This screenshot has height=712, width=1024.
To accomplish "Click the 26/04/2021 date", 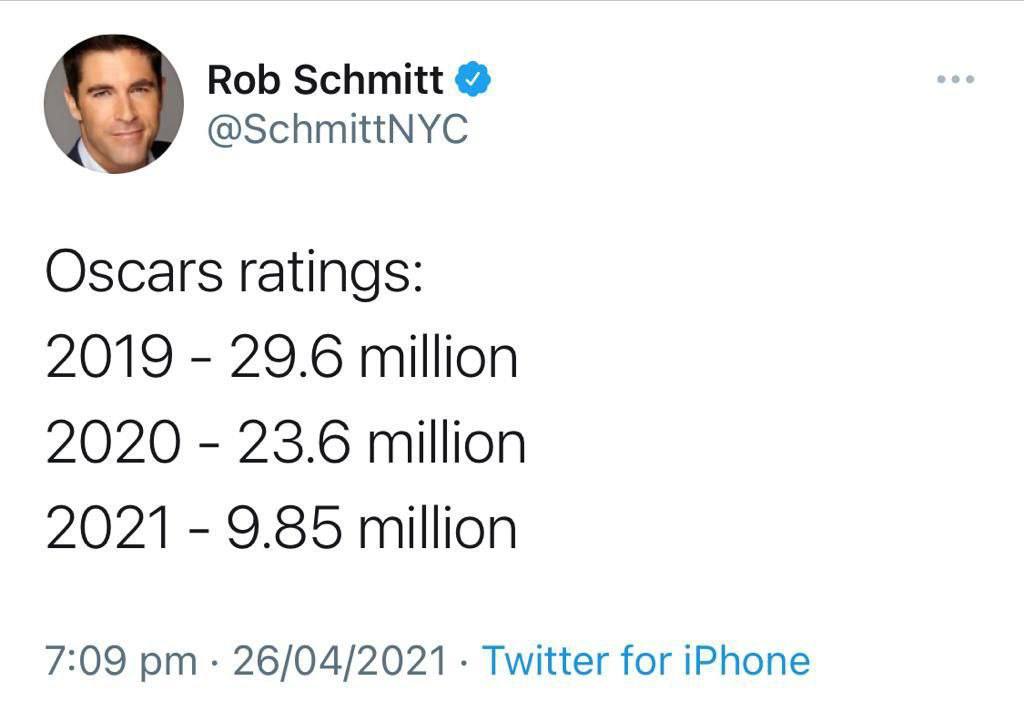I will (x=339, y=661).
